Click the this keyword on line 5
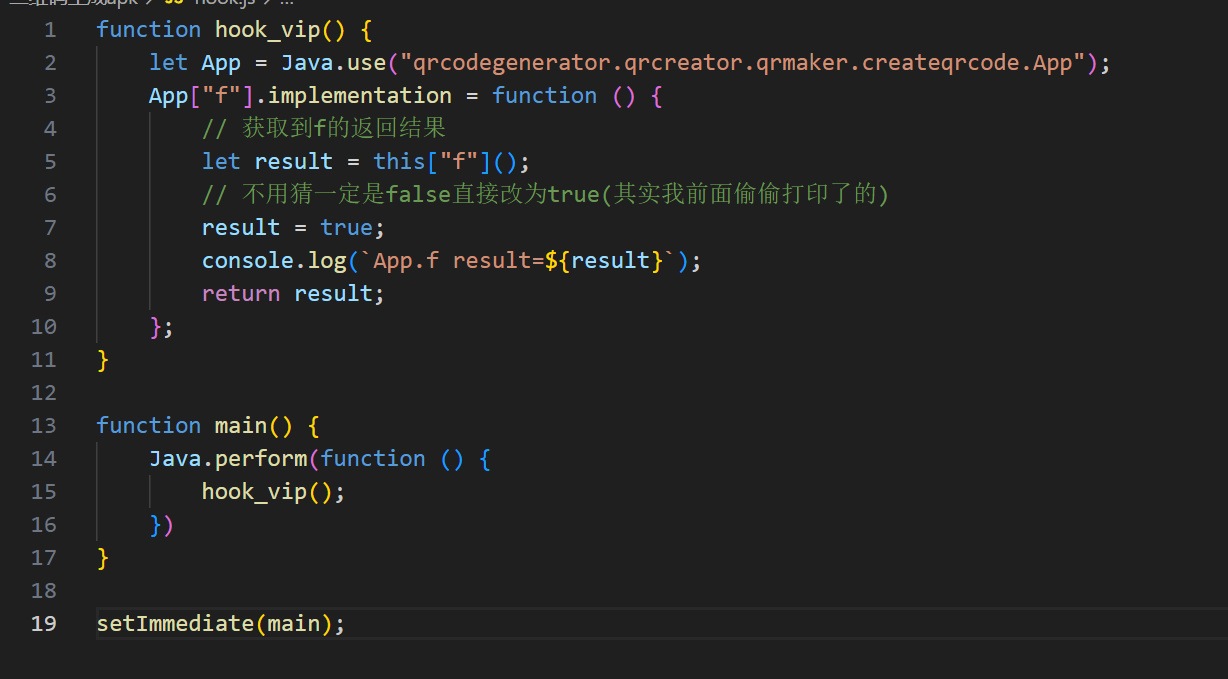1228x679 pixels. [400, 162]
